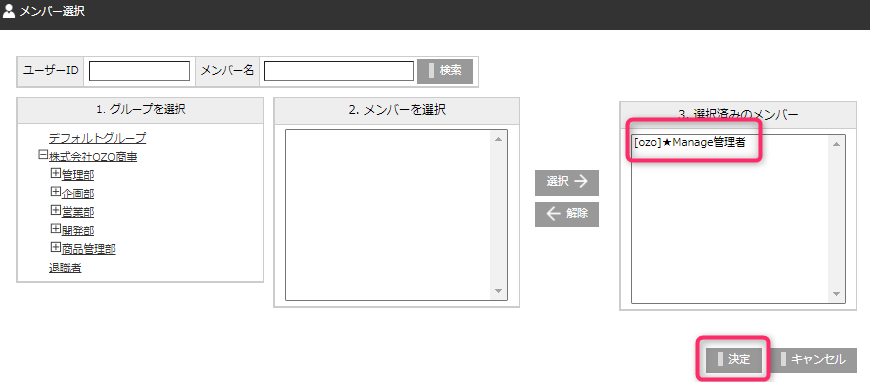Select [ozo]★Manage管理者 in selected members

[689, 142]
